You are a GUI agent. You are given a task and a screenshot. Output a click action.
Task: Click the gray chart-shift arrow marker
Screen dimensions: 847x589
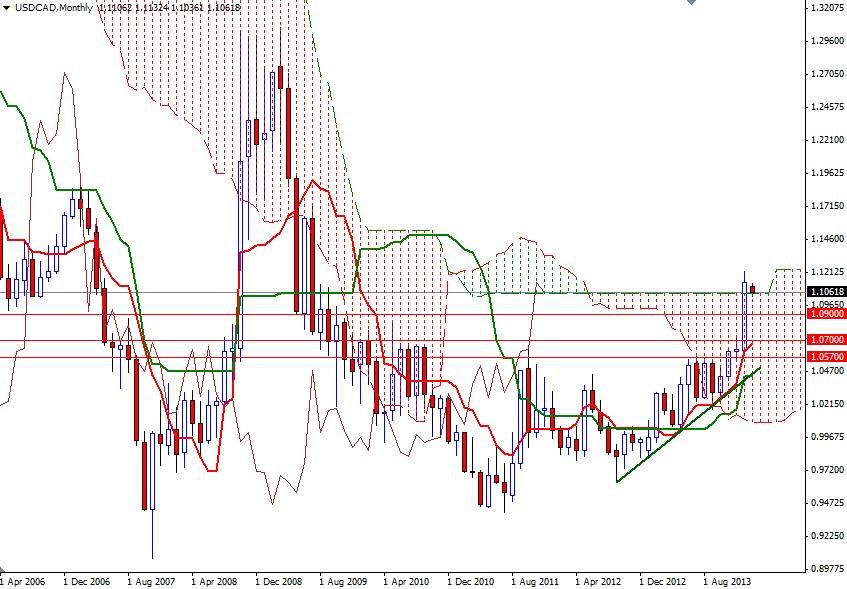pyautogui.click(x=689, y=6)
